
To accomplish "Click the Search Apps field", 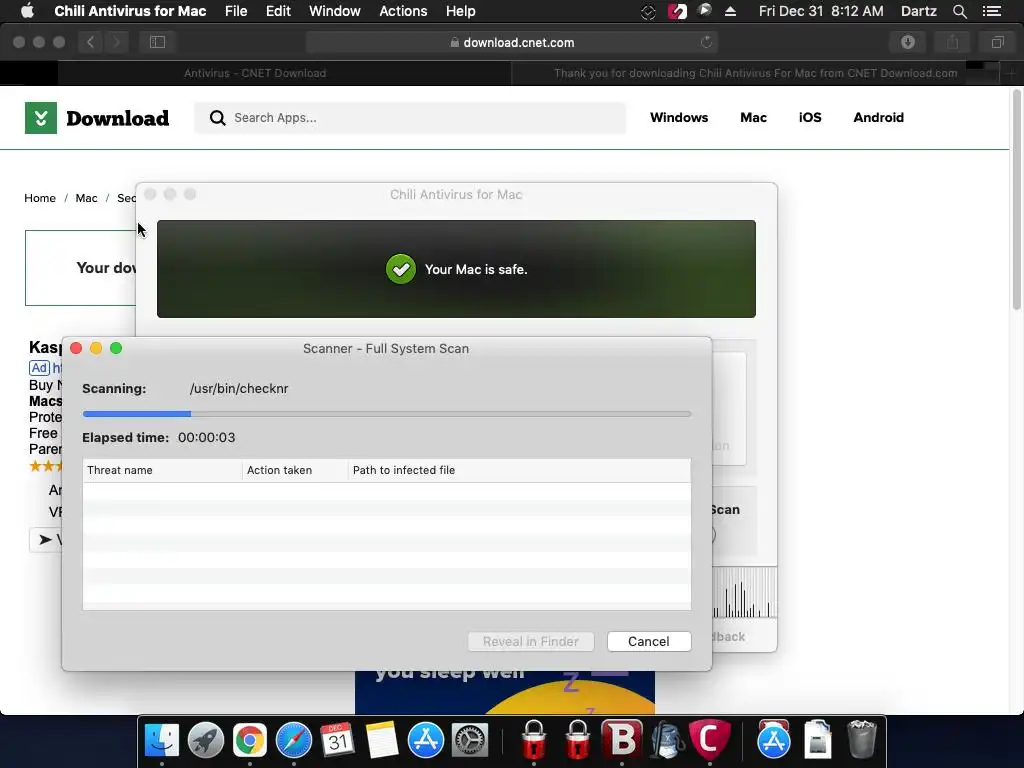I will tap(410, 118).
